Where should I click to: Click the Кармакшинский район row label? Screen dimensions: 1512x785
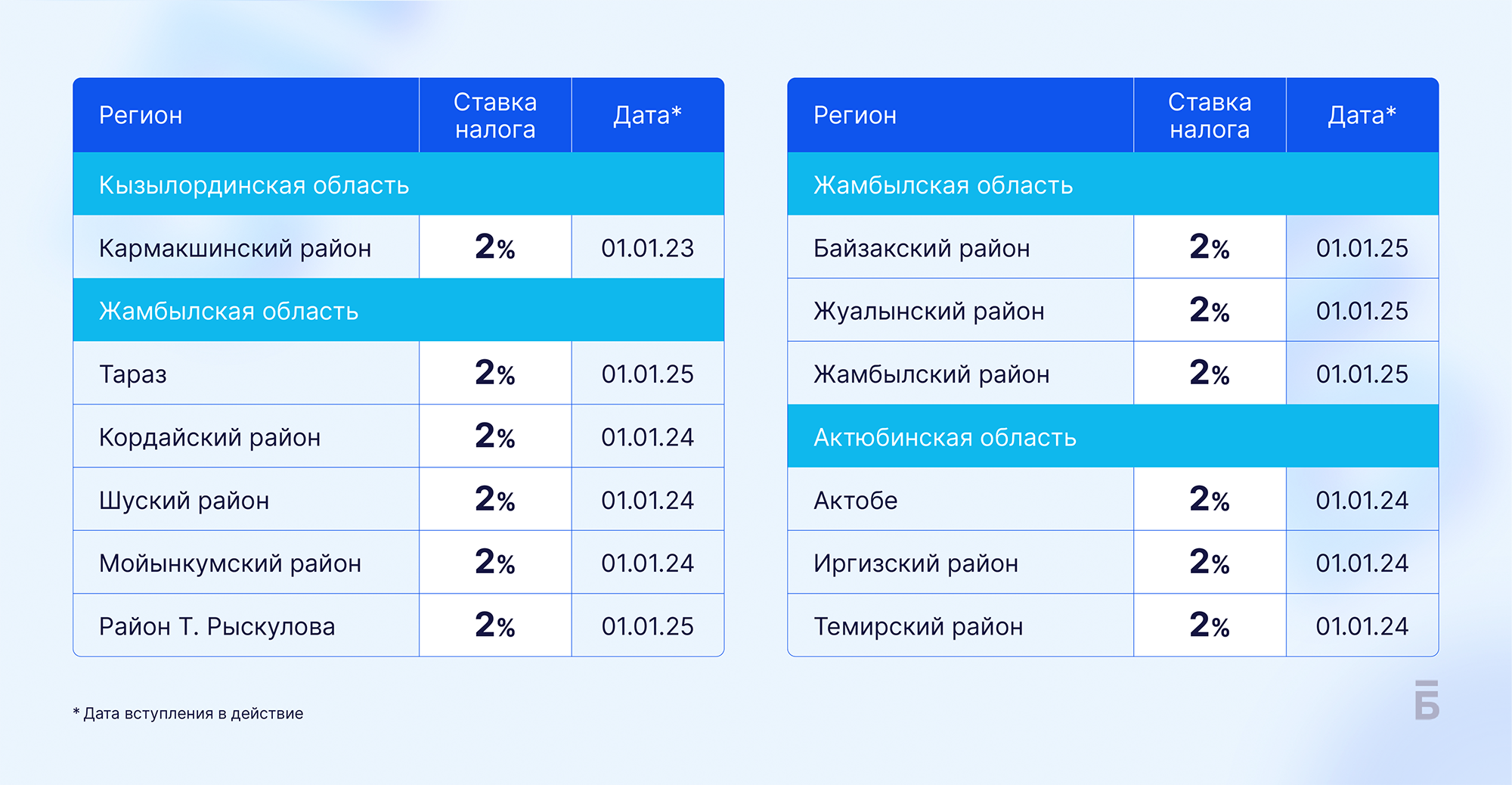(x=235, y=248)
